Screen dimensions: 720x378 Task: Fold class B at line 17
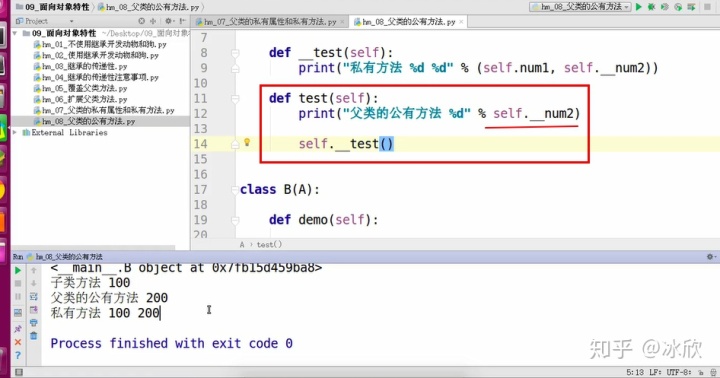235,190
